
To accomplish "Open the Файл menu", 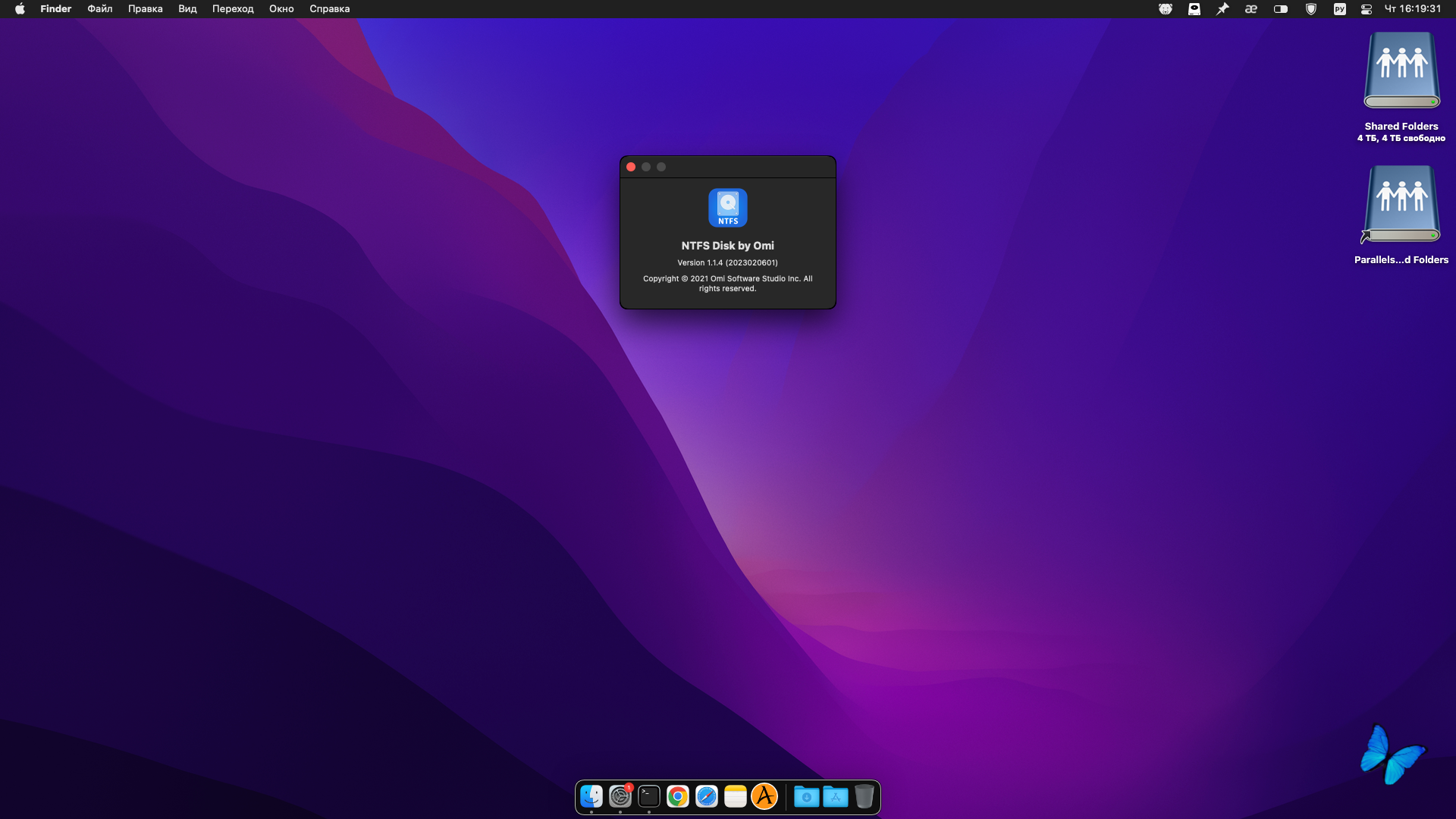I will 99,9.
